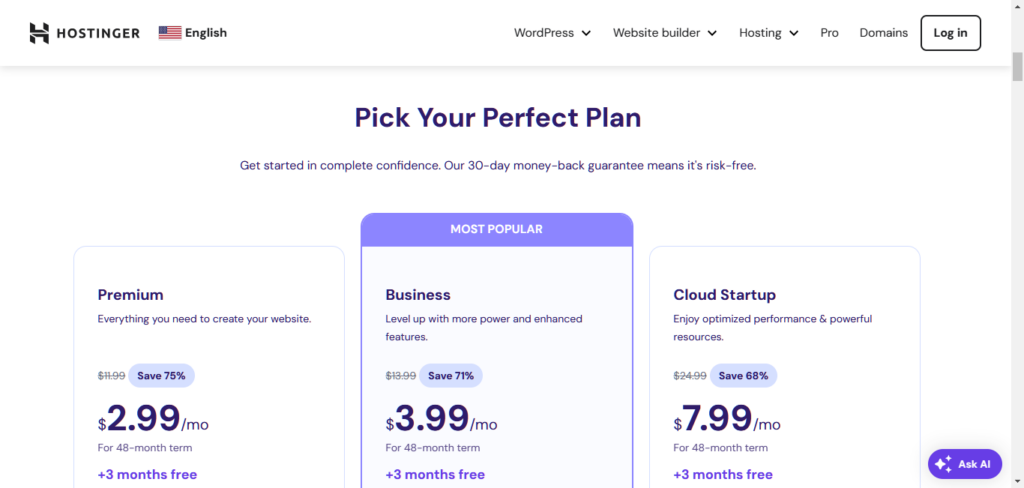Click the page vertical scrollbar thumb

pyautogui.click(x=1017, y=68)
